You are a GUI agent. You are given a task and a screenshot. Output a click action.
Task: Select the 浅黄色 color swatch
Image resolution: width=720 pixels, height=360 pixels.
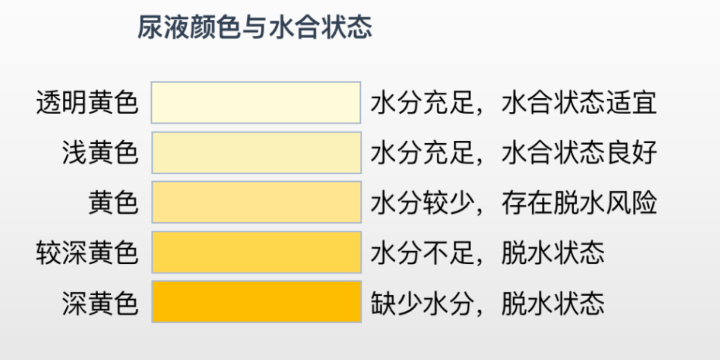point(257,152)
